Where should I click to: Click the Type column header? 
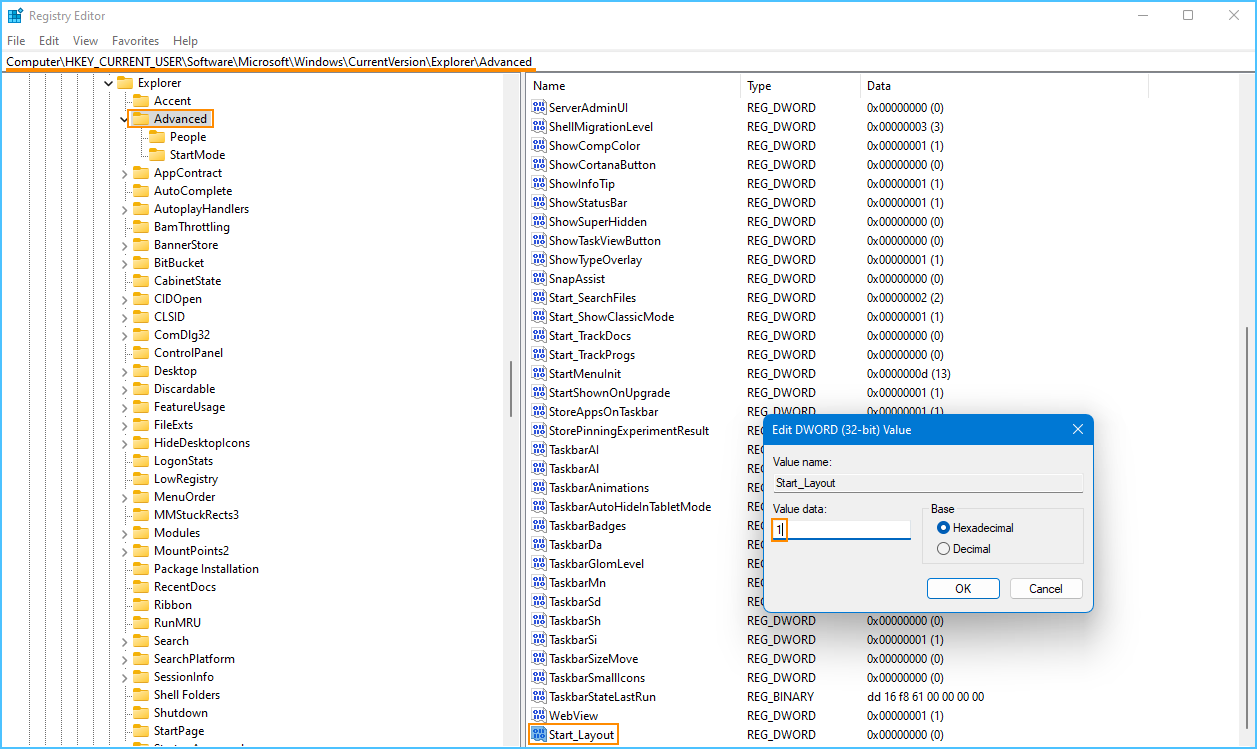click(x=800, y=86)
